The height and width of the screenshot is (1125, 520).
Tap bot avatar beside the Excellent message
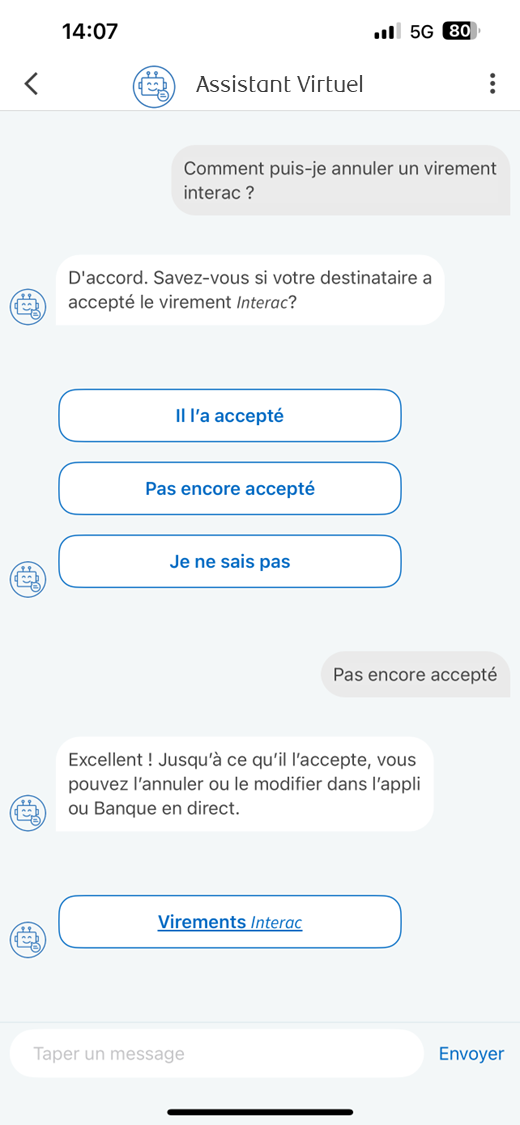[x=28, y=812]
